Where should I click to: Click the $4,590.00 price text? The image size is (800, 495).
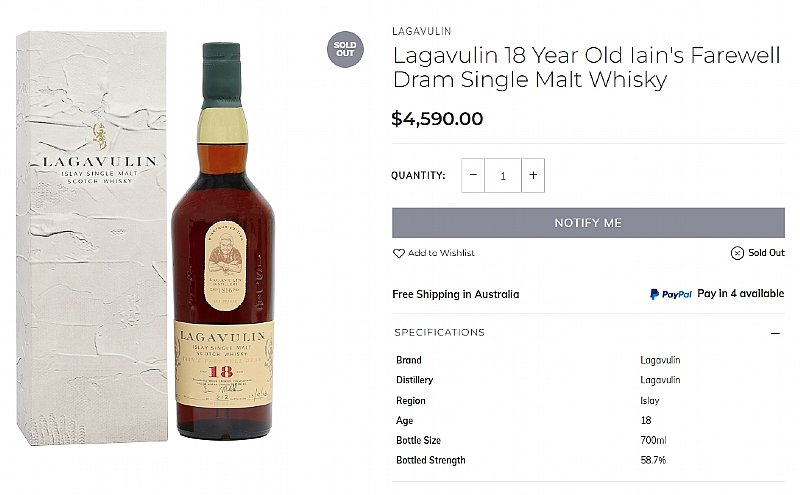click(437, 119)
